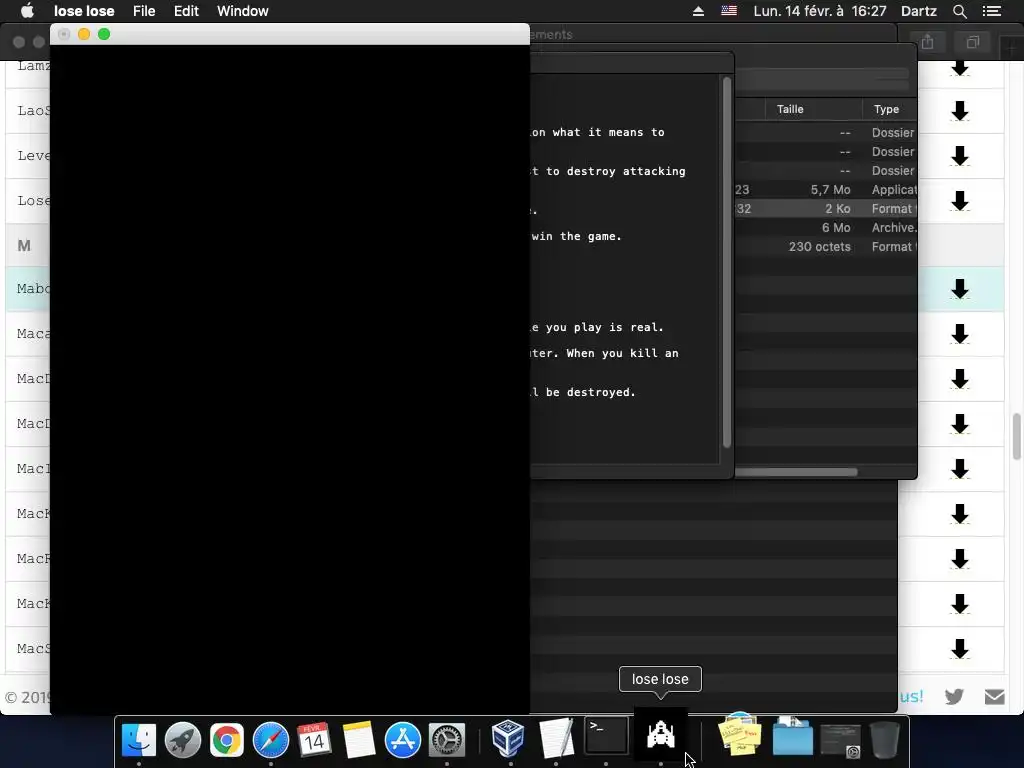
Task: Open the Edit menu
Action: tap(186, 11)
